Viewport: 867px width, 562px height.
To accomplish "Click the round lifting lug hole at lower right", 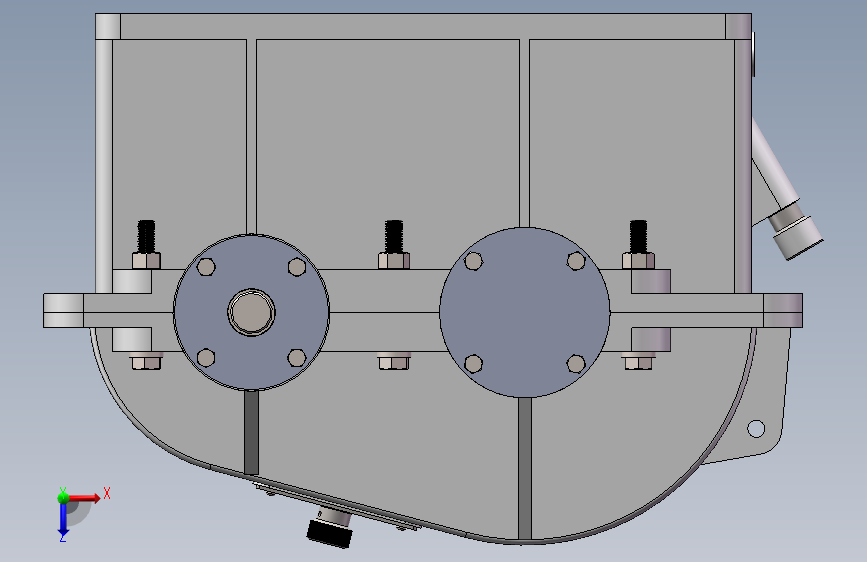I will tap(756, 429).
